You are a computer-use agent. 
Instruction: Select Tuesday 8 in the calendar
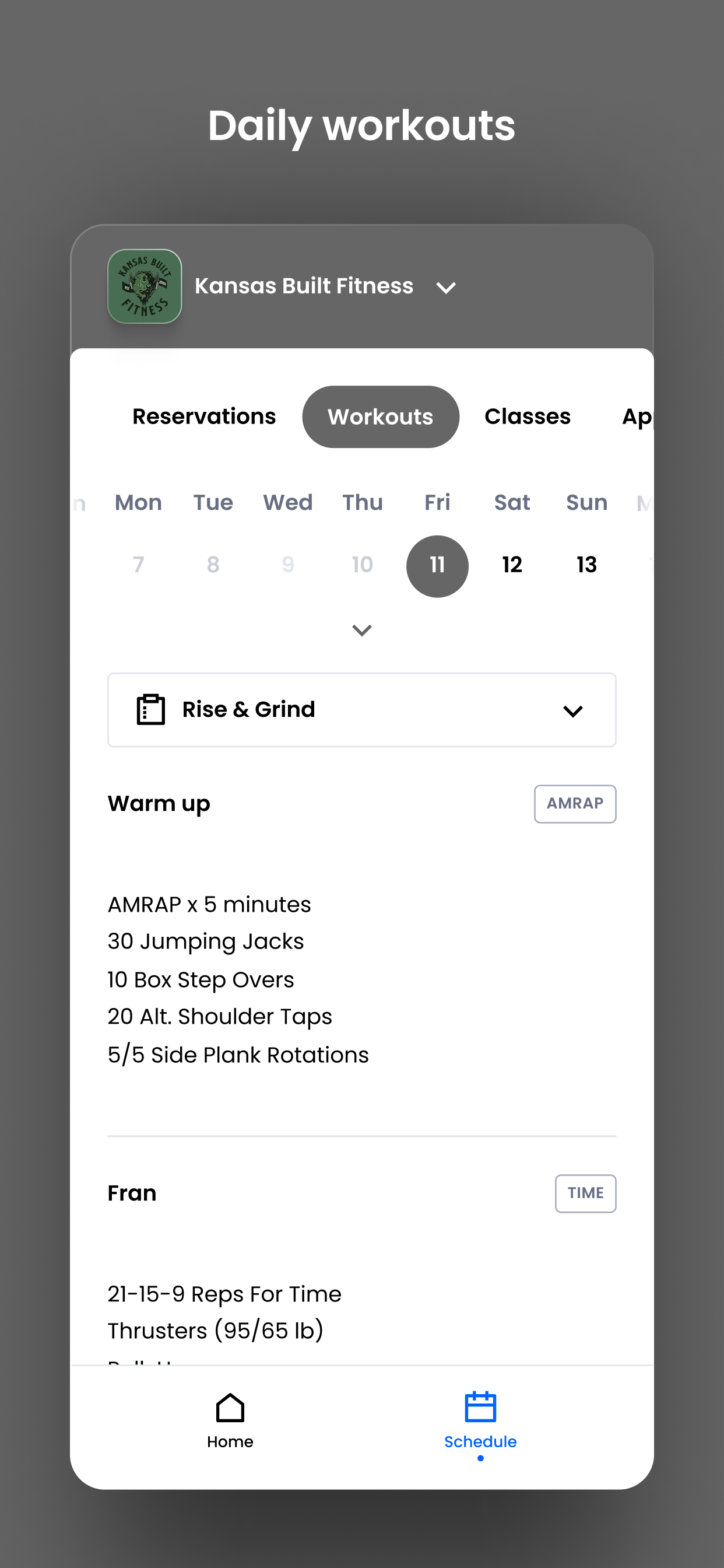click(x=213, y=565)
